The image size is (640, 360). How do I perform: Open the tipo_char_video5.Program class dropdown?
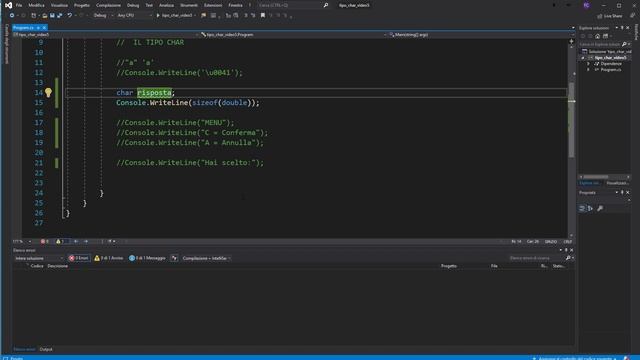coord(293,35)
